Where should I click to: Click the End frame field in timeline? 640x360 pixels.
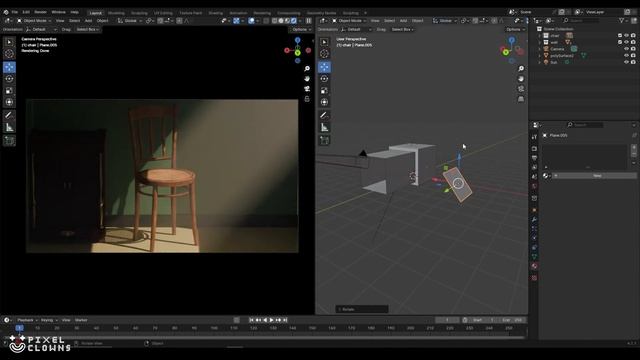512,320
